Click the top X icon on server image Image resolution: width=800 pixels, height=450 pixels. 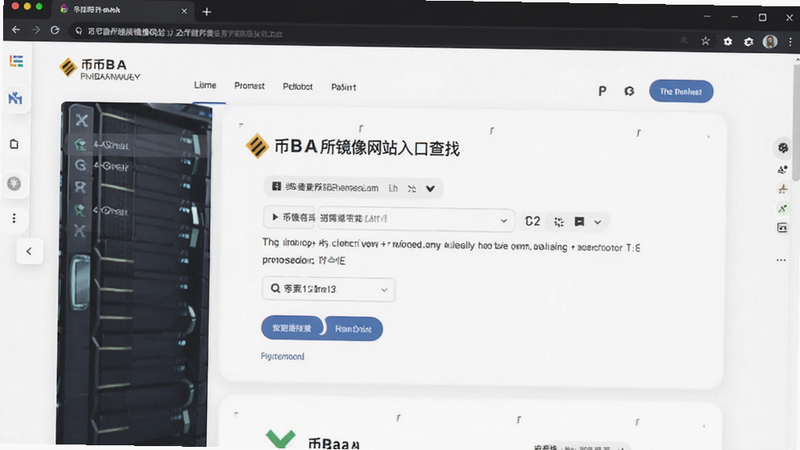pyautogui.click(x=82, y=120)
